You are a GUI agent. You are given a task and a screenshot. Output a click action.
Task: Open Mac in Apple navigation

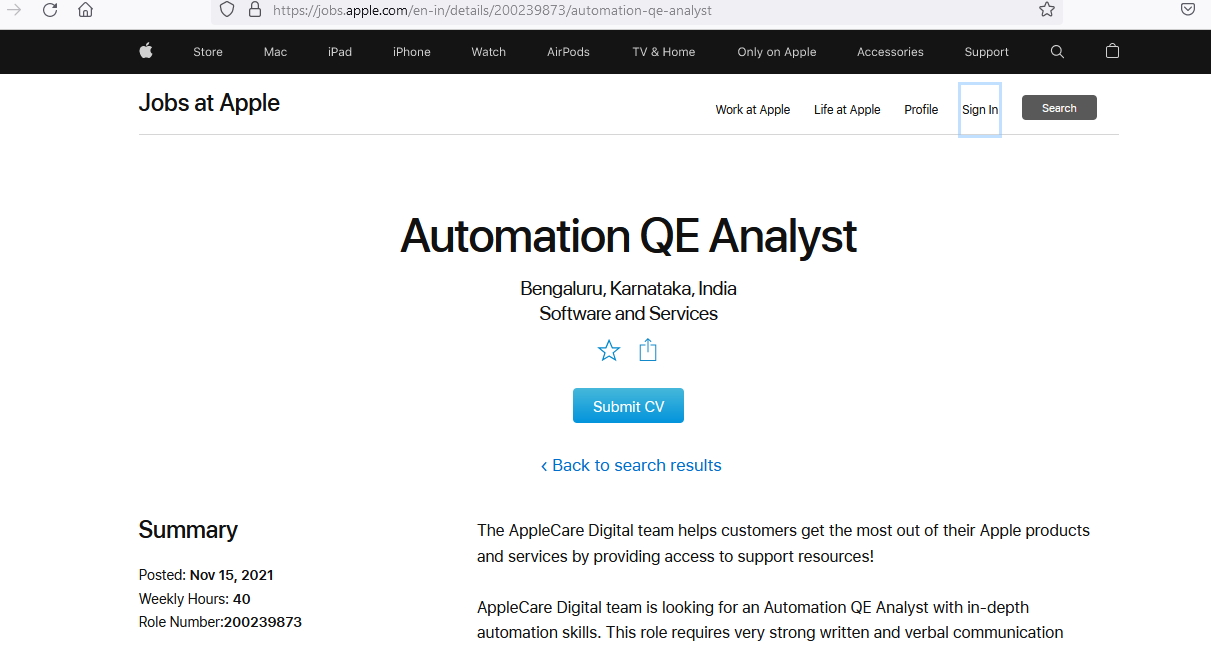pyautogui.click(x=275, y=52)
